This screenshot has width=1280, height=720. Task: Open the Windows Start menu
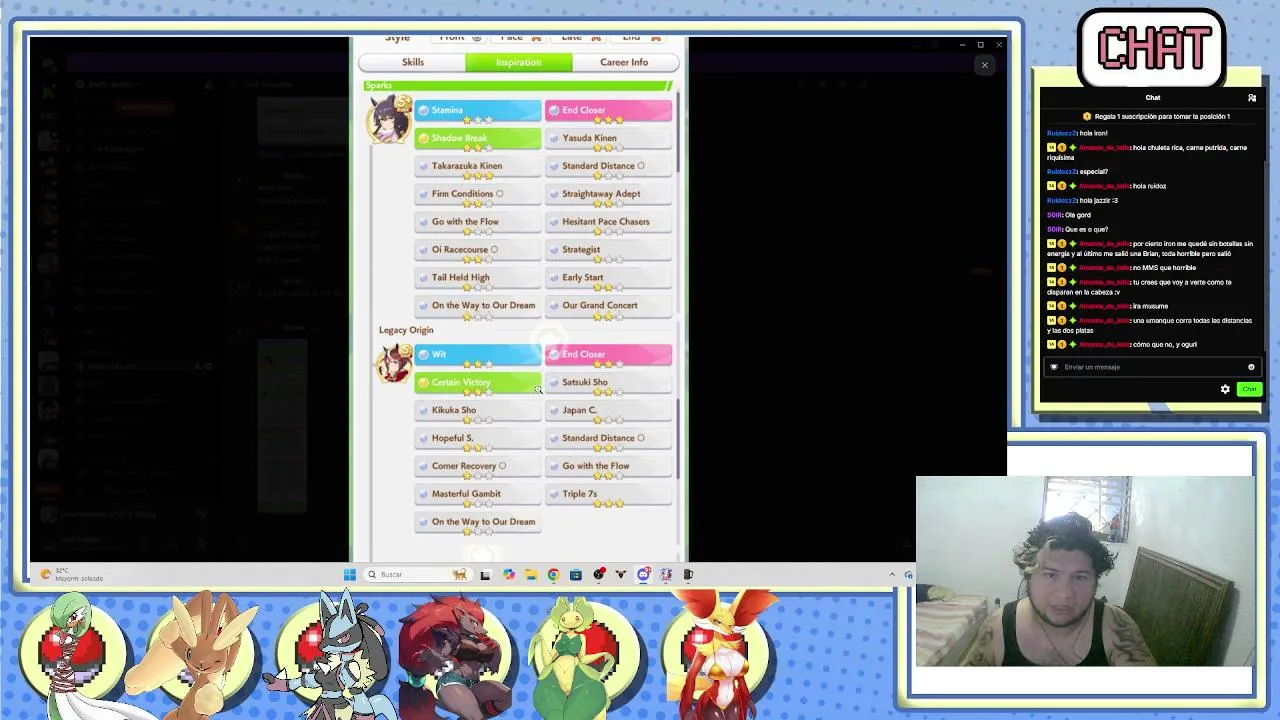[349, 574]
